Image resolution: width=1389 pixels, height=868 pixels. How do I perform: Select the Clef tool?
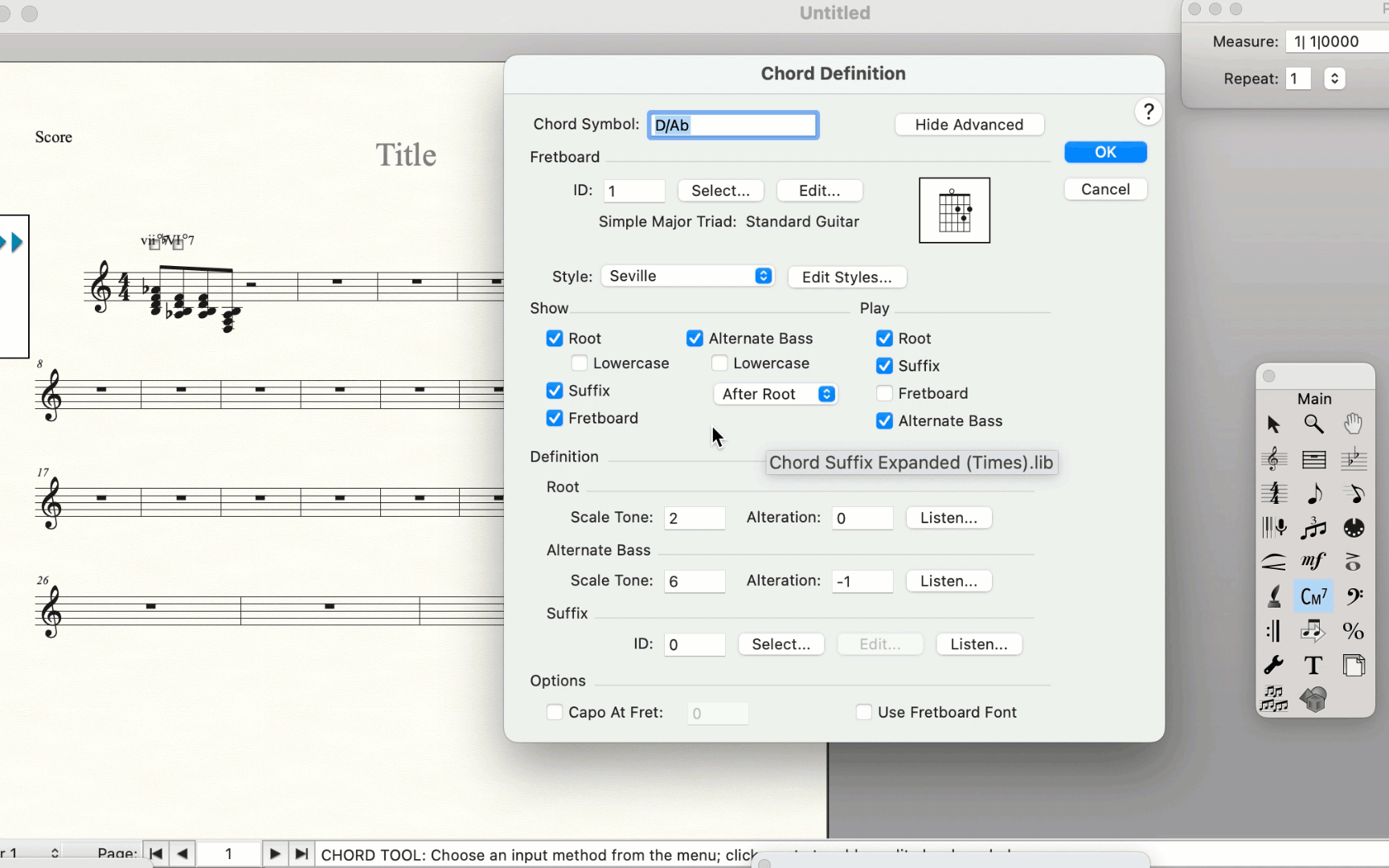1354,596
